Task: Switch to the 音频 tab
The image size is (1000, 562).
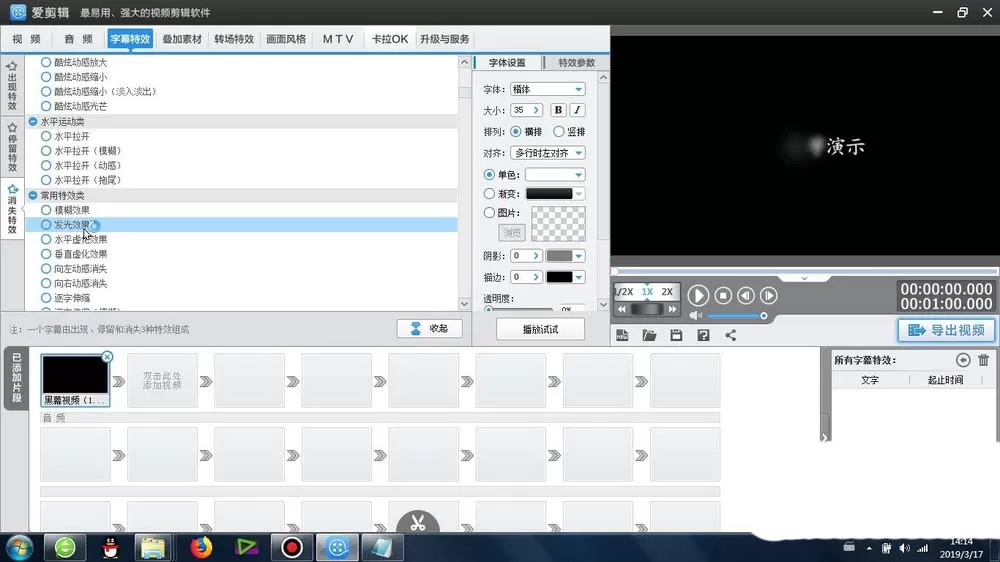Action: pos(78,39)
